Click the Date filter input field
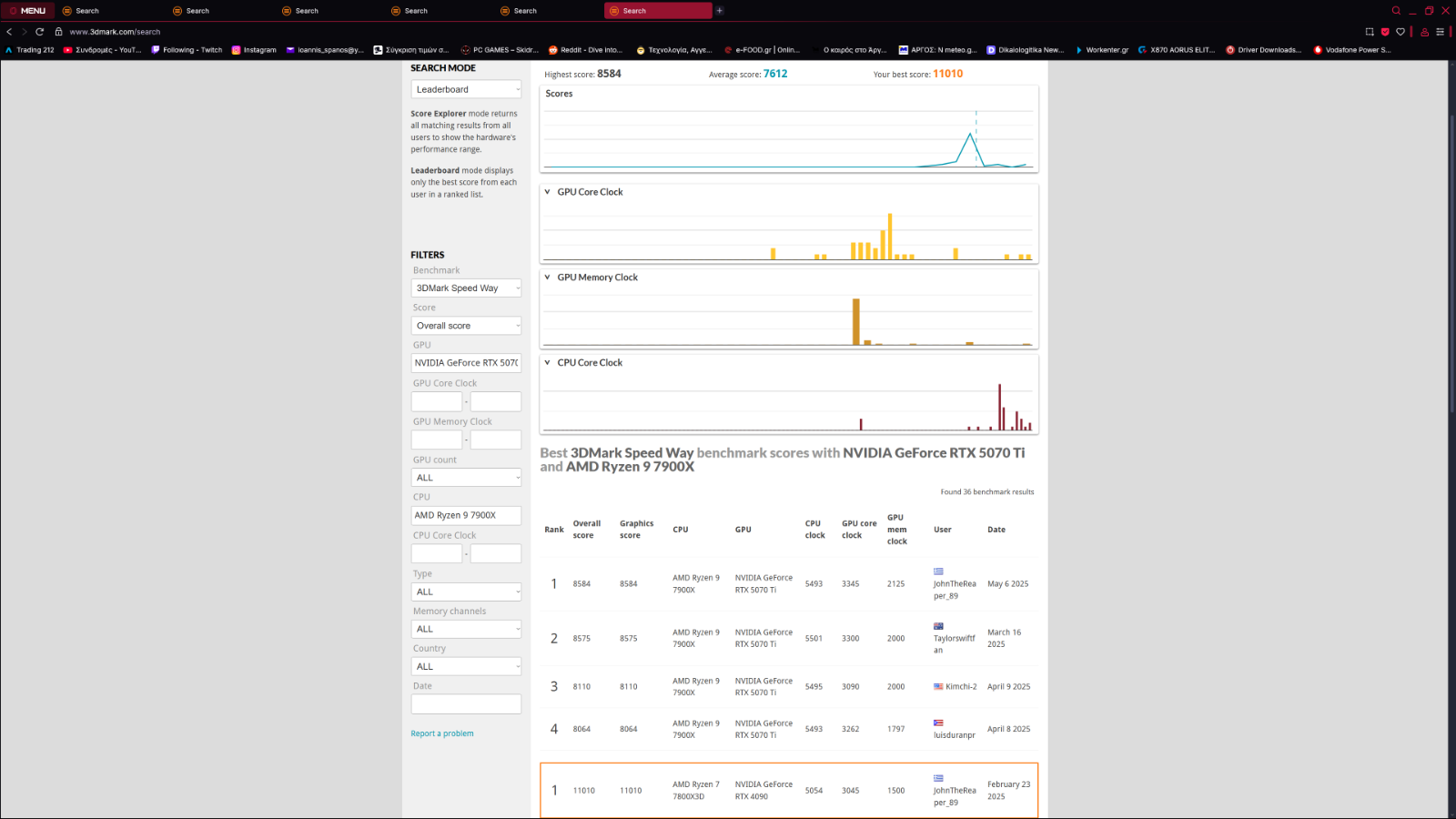Image resolution: width=1456 pixels, height=819 pixels. tap(466, 704)
